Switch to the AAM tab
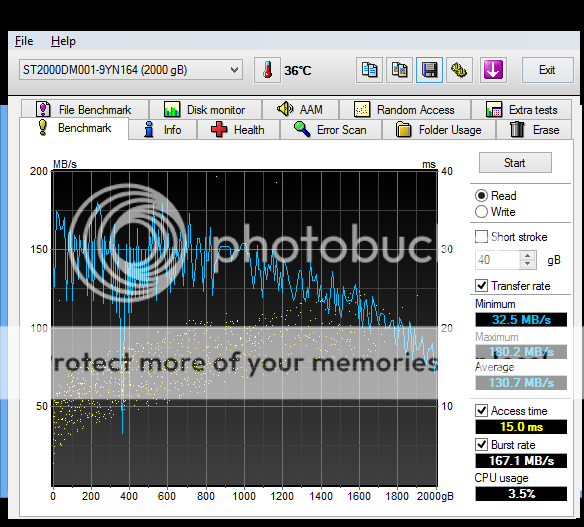This screenshot has width=584, height=527. tap(301, 109)
